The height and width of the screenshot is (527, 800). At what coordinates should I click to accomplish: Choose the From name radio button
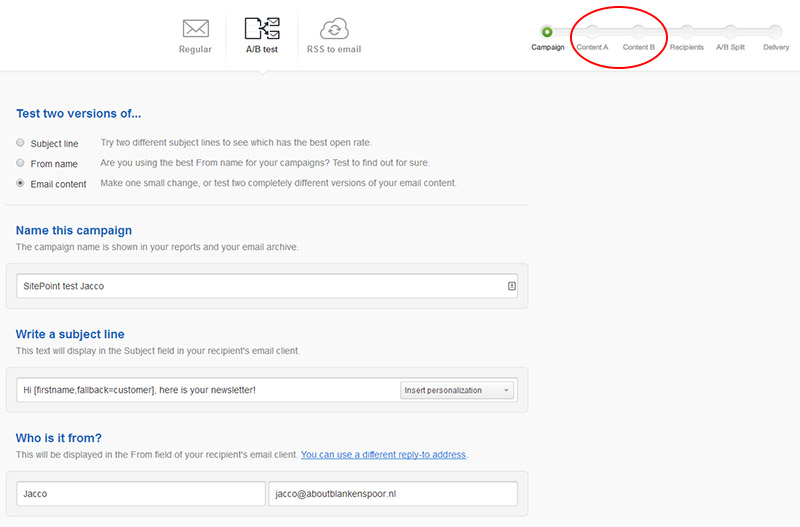click(x=20, y=163)
